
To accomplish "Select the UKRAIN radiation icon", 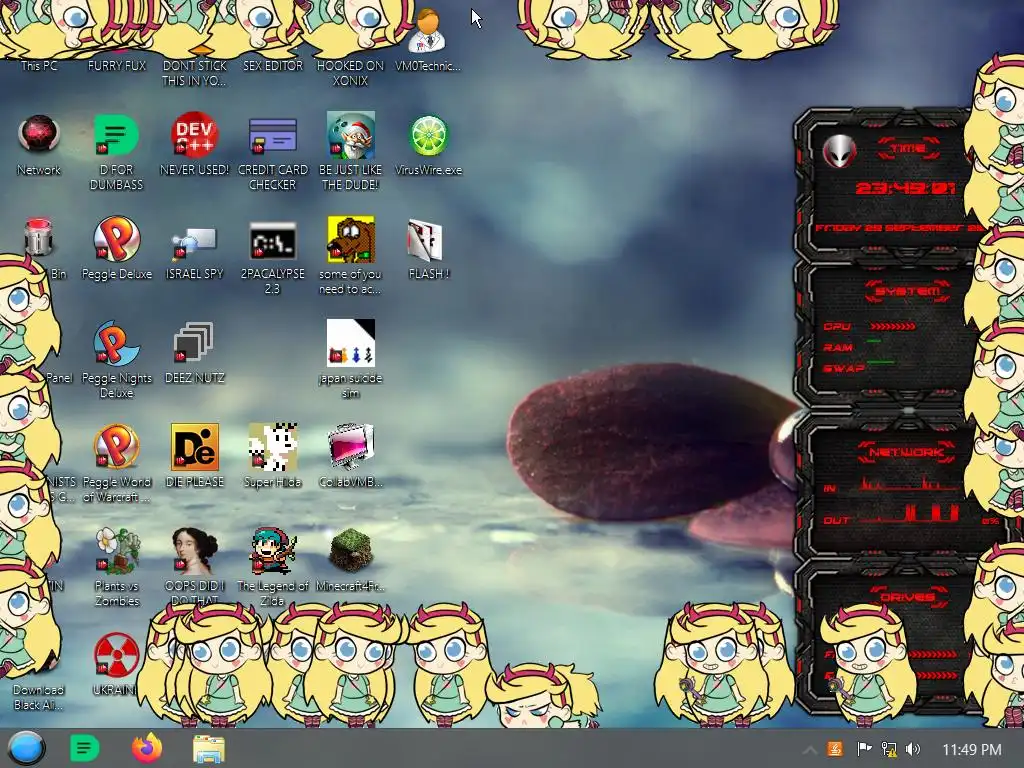I will pos(116,654).
